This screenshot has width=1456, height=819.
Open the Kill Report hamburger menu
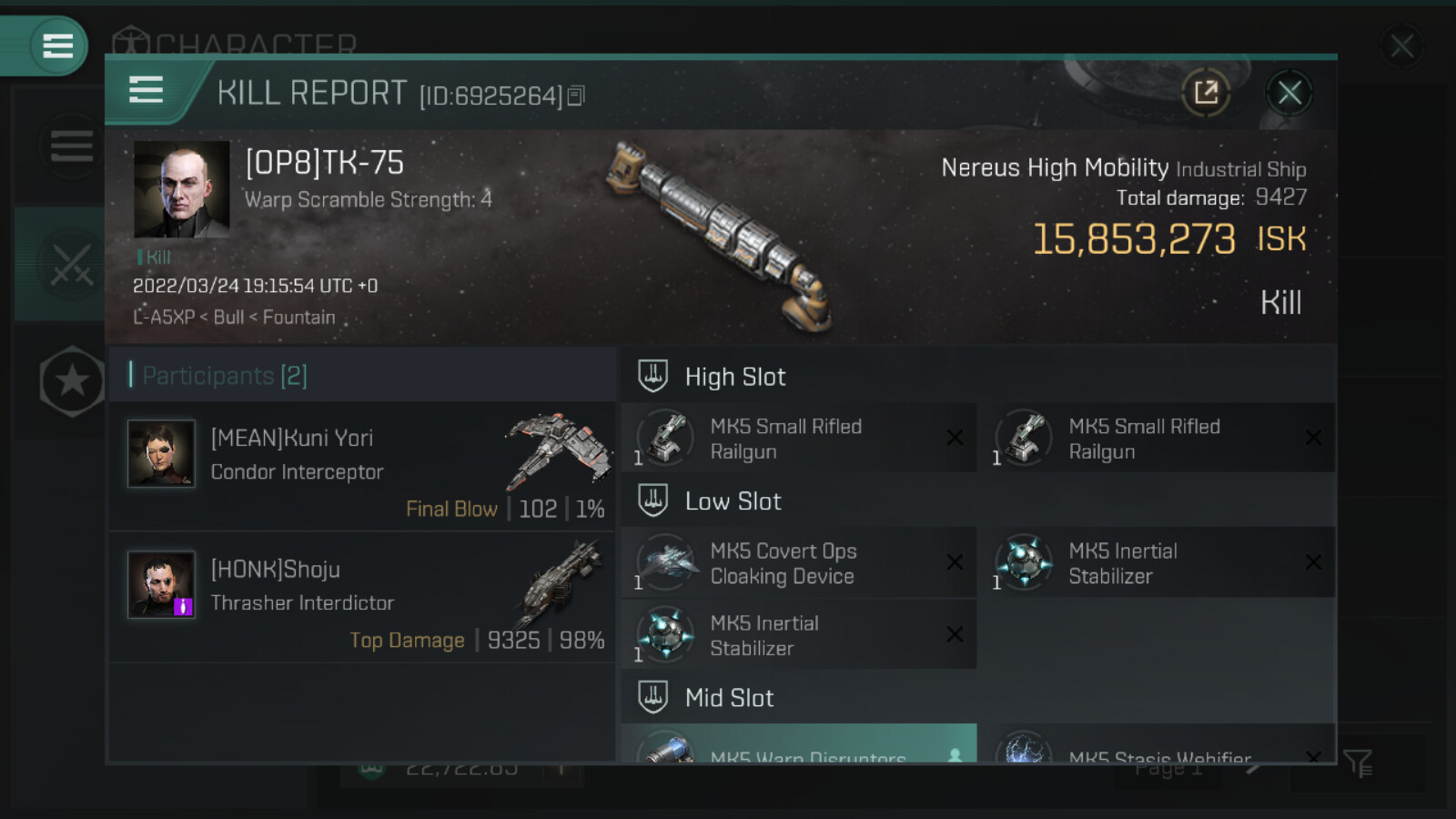pos(147,90)
